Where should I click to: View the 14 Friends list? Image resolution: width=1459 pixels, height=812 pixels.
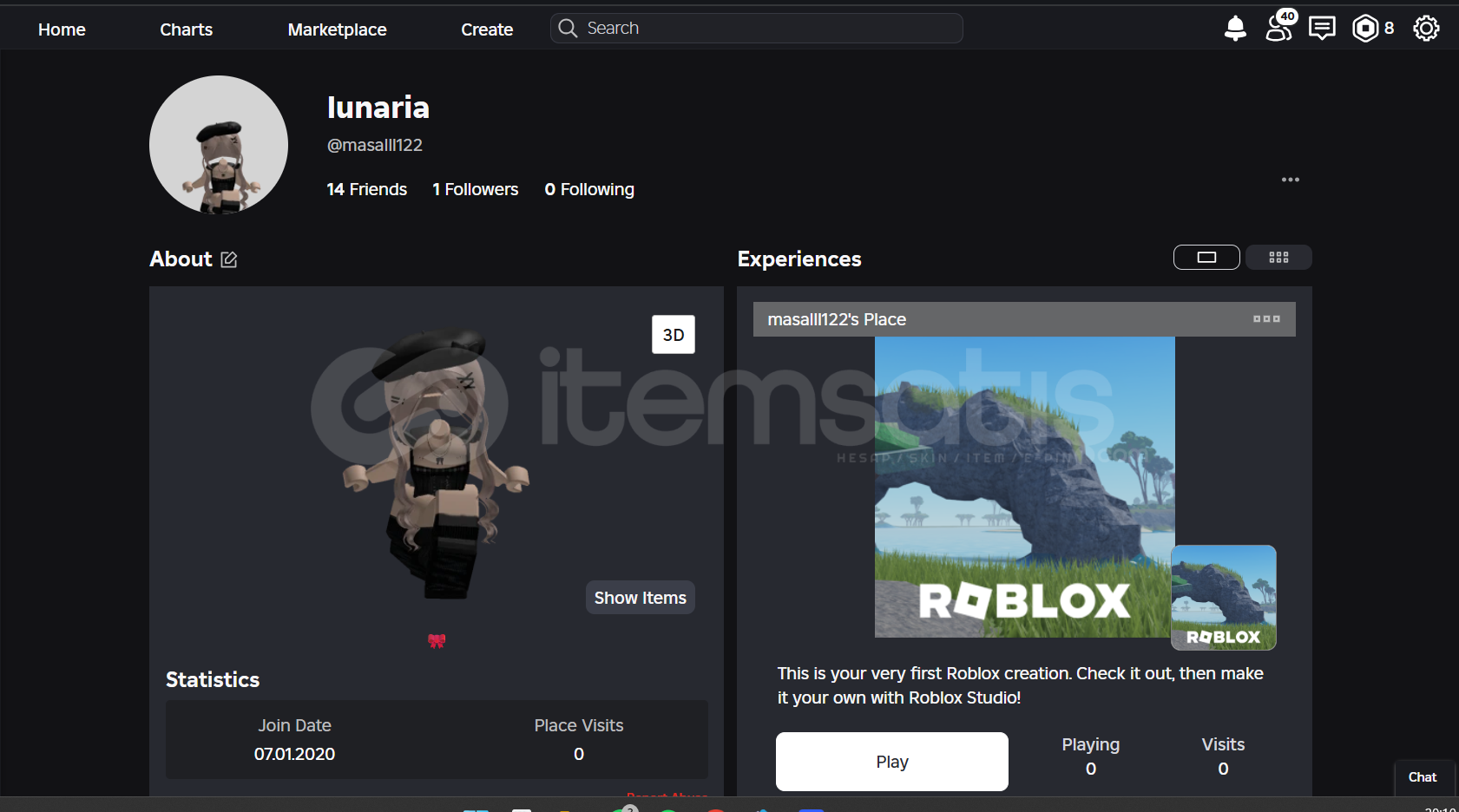366,189
